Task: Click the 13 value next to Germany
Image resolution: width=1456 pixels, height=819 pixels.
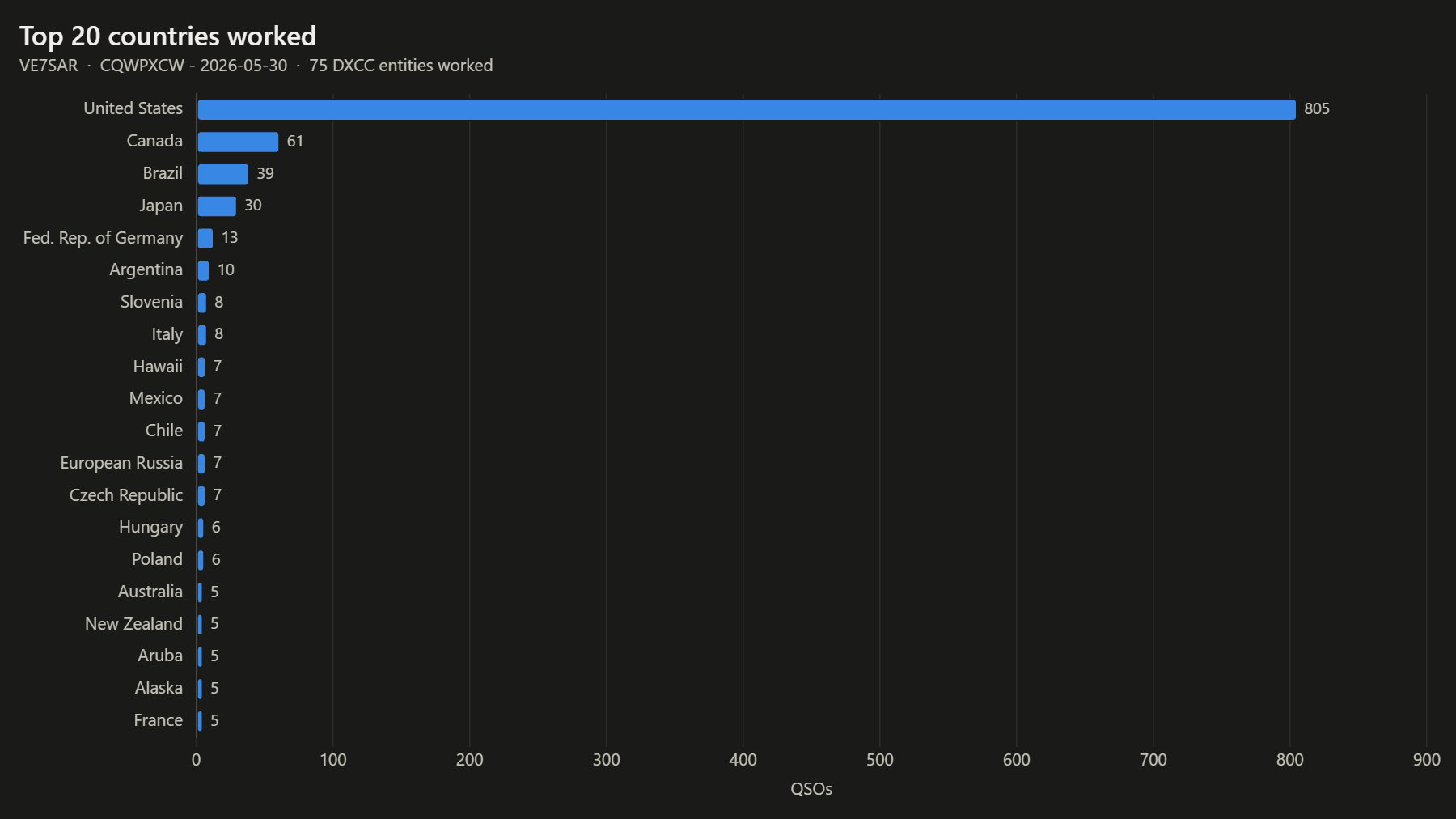Action: tap(230, 238)
